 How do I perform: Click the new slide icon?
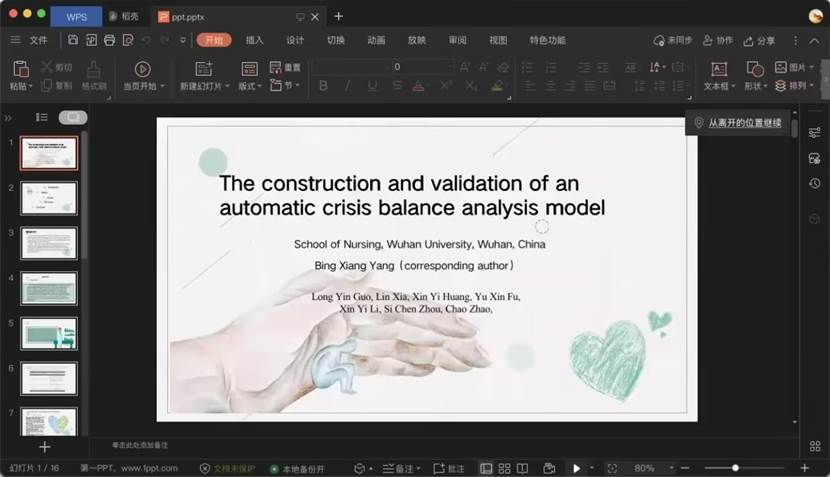(204, 69)
